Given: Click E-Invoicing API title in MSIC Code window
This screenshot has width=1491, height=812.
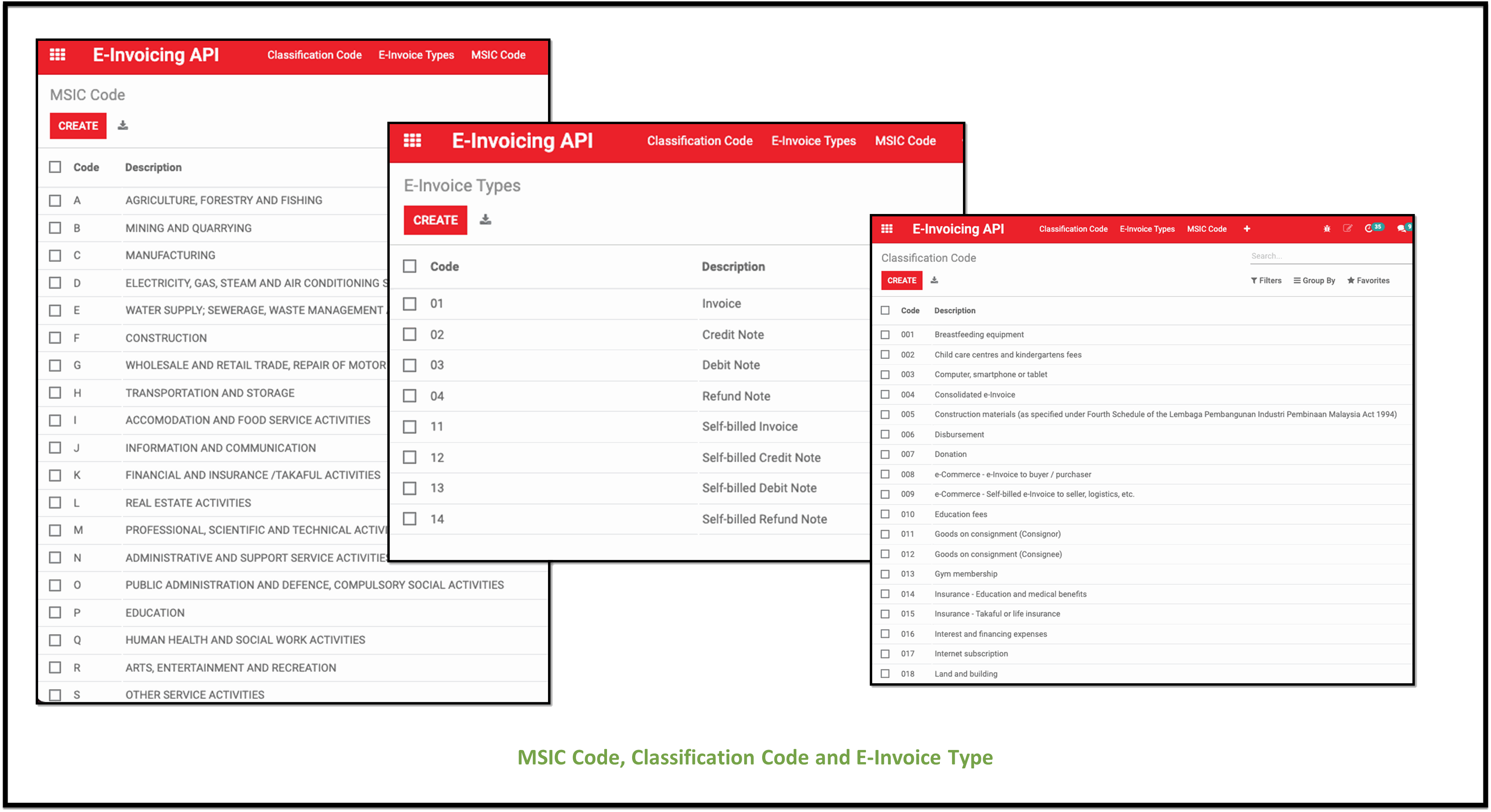Looking at the screenshot, I should (156, 55).
